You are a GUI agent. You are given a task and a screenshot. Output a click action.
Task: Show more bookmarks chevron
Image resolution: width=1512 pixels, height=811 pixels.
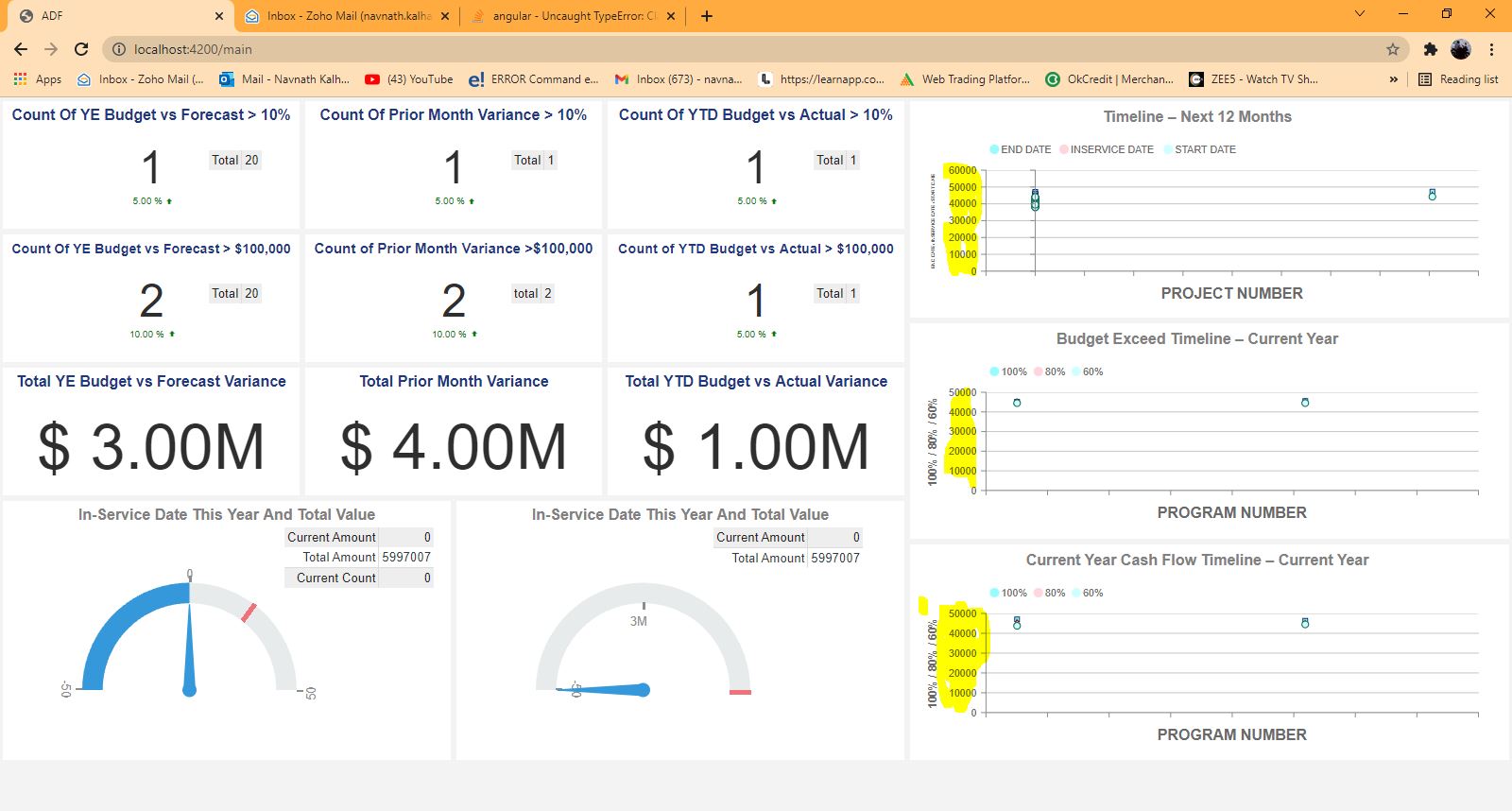click(1393, 79)
